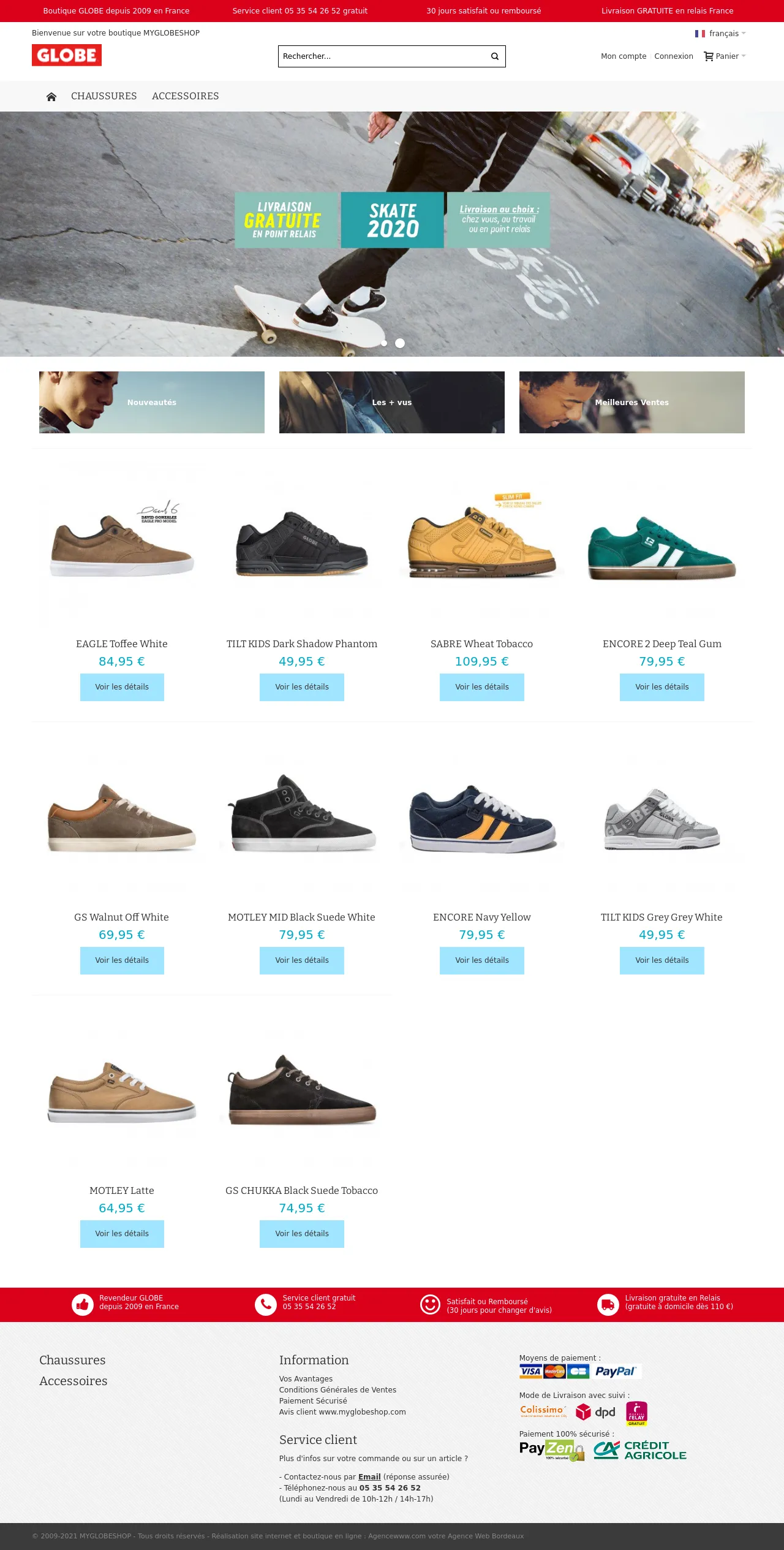The height and width of the screenshot is (1550, 784).
Task: Click the GLOBE logo
Action: pyautogui.click(x=67, y=55)
